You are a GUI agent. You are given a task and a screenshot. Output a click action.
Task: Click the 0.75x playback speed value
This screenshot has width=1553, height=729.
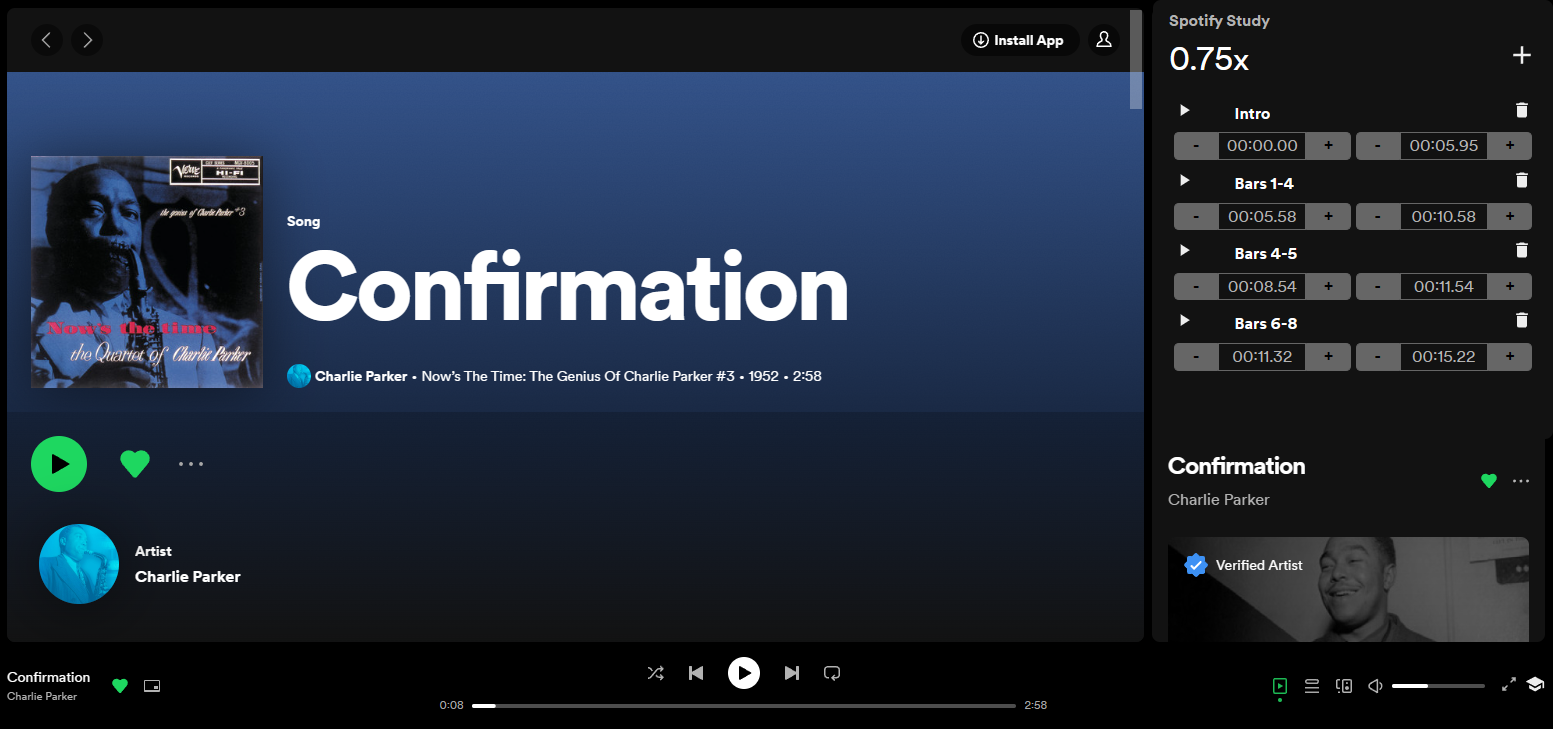[x=1209, y=59]
